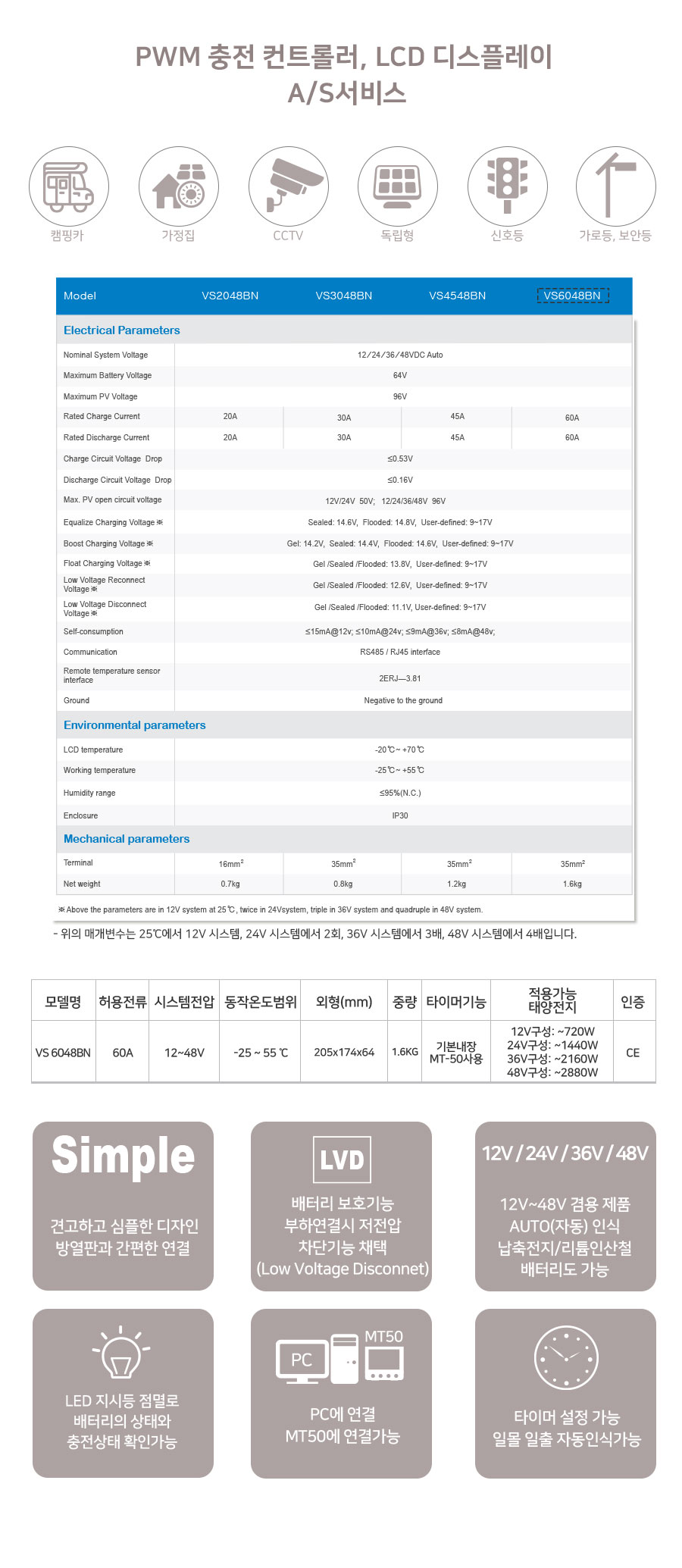The width and height of the screenshot is (682, 1568).
Task: Click the 'Maximum Battery Voltage' row label
Action: (x=108, y=375)
